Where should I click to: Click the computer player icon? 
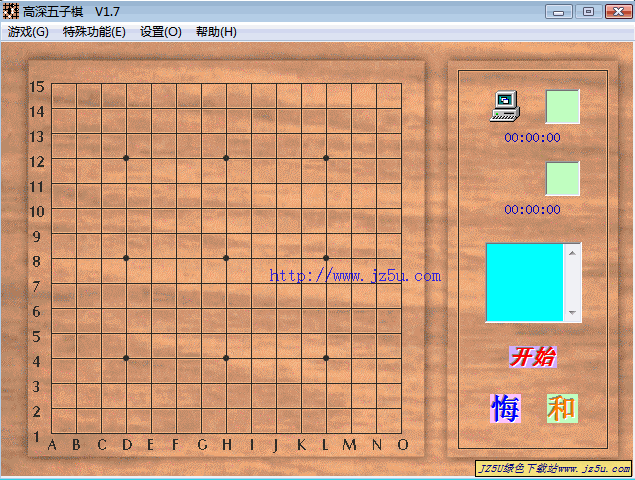click(x=505, y=105)
